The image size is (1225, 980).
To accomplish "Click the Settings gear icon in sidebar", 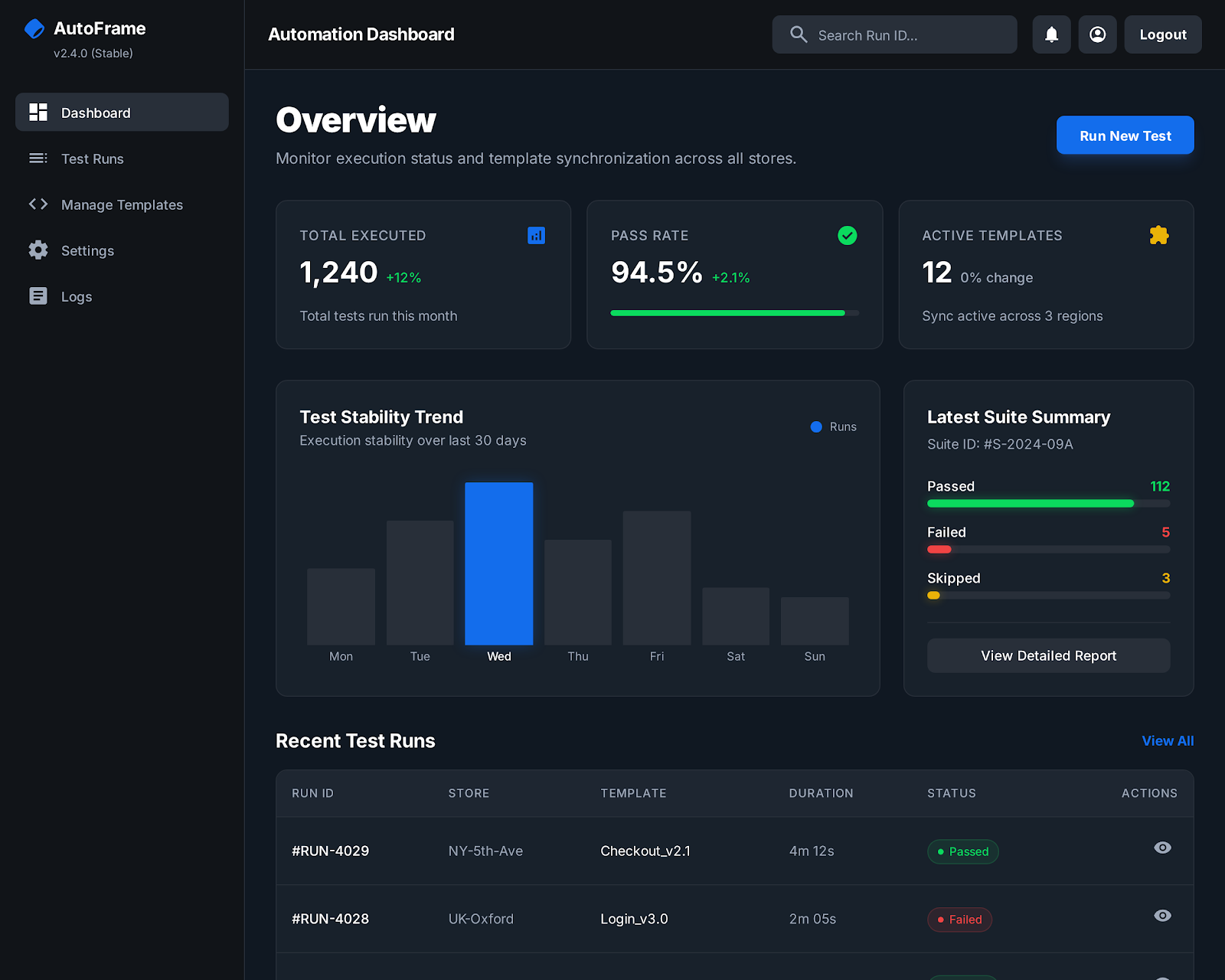I will tap(38, 250).
